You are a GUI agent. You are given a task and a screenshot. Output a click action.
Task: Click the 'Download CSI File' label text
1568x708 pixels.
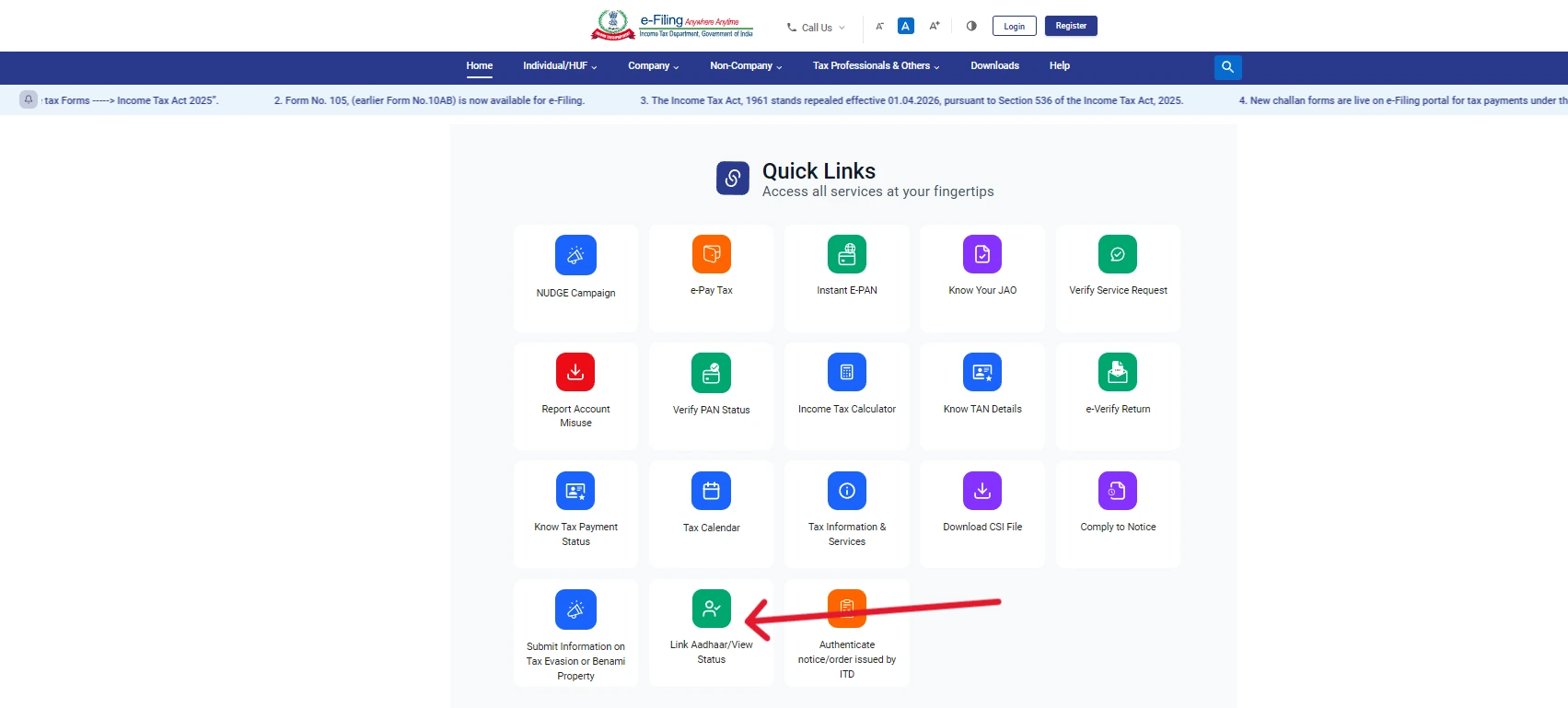(982, 527)
